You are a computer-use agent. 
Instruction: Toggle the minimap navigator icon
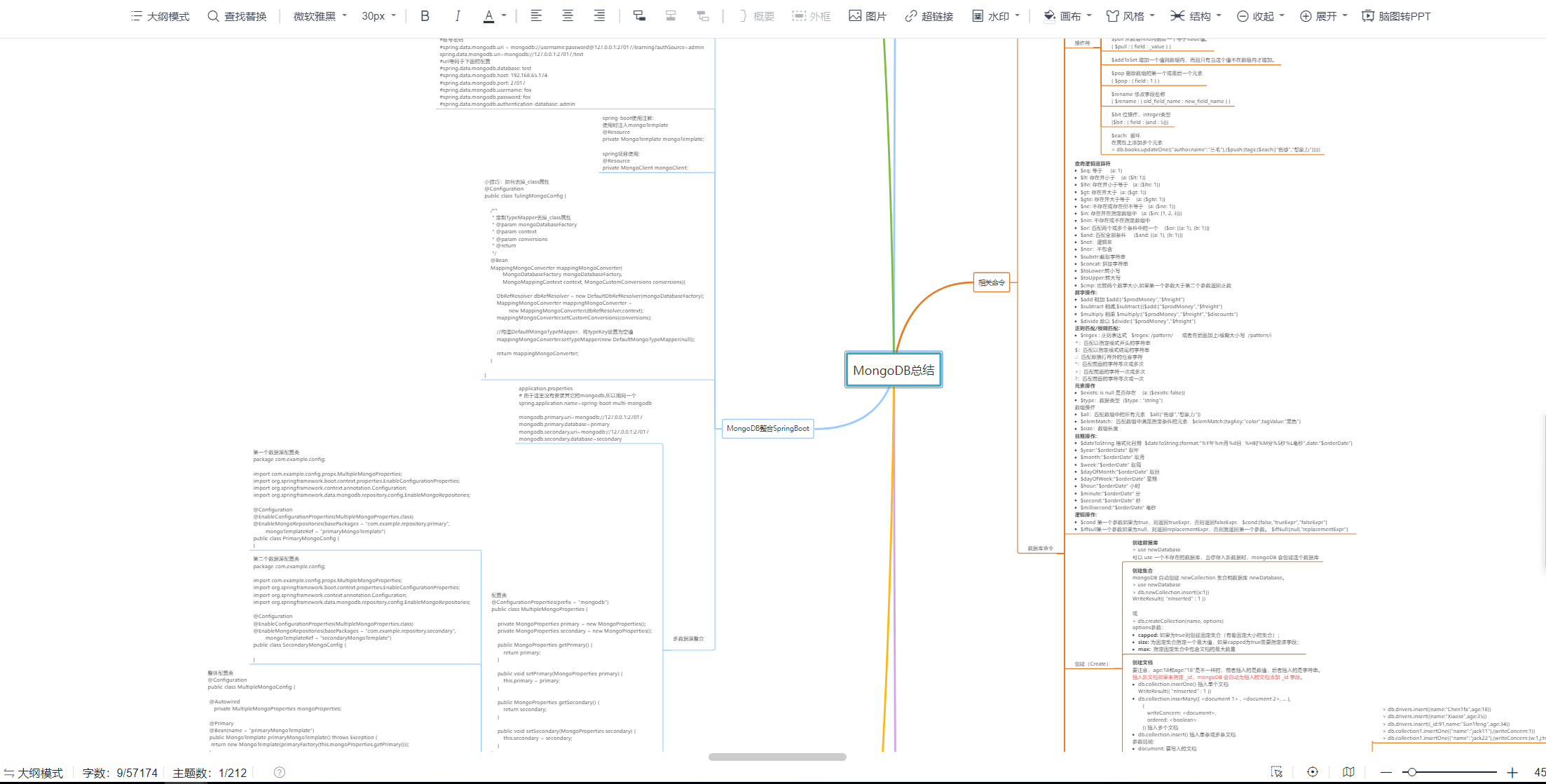[1348, 772]
